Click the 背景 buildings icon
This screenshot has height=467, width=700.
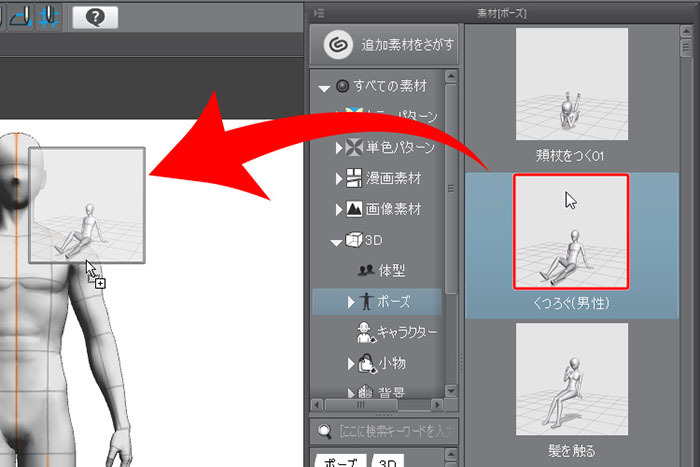[x=366, y=392]
